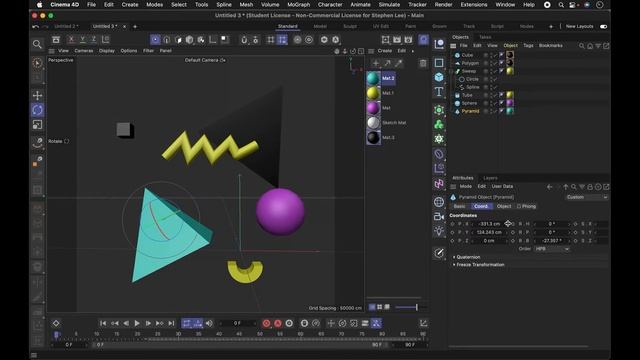Click the red Record Active Objects button

(x=266, y=323)
